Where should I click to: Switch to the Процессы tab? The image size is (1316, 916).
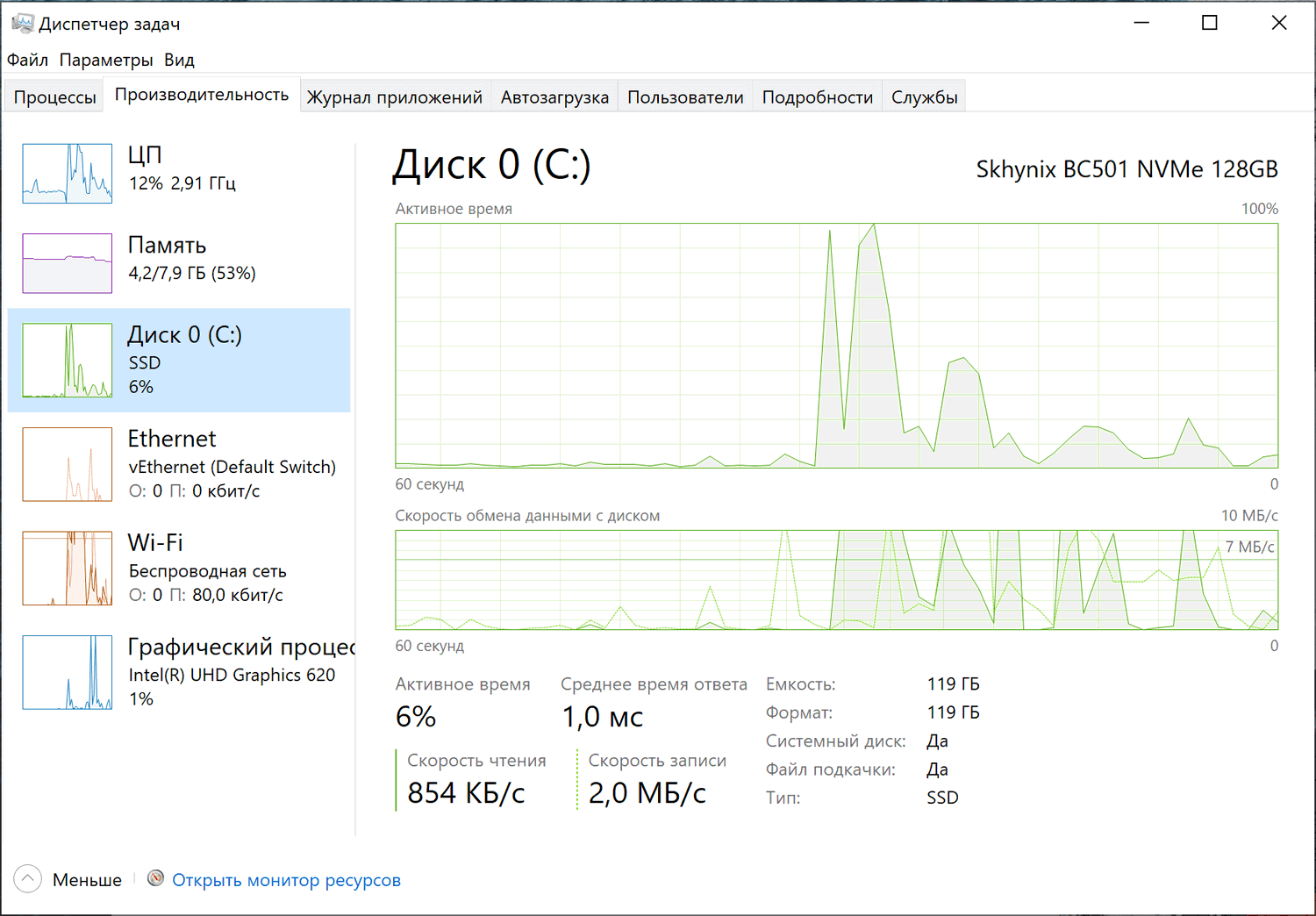coord(54,96)
